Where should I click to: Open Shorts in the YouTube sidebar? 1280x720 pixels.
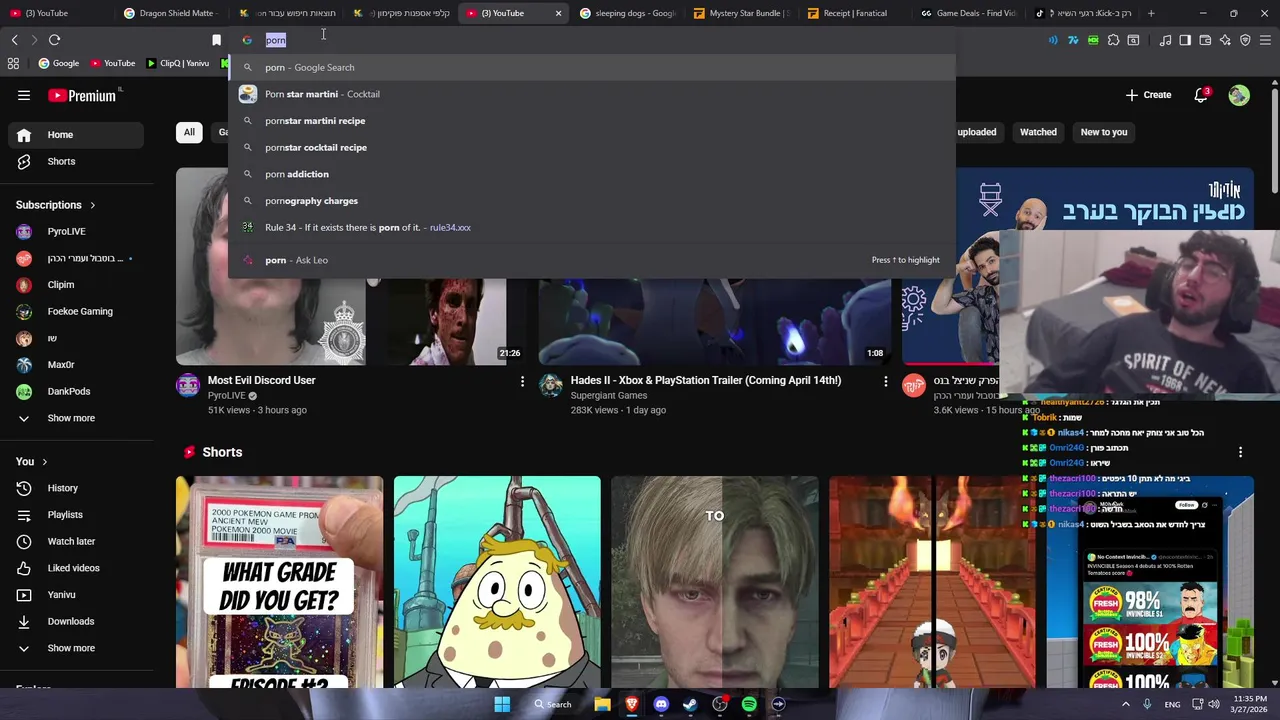(77, 161)
